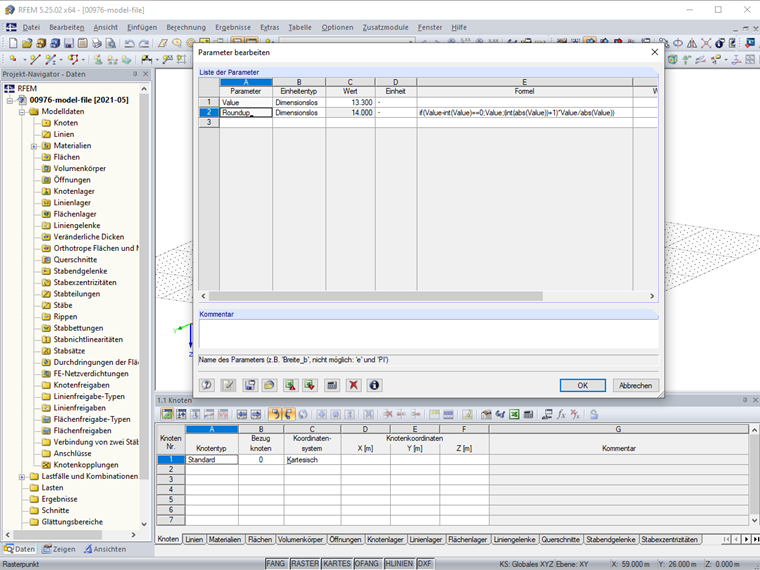Expand the Materialien tree node

click(34, 146)
